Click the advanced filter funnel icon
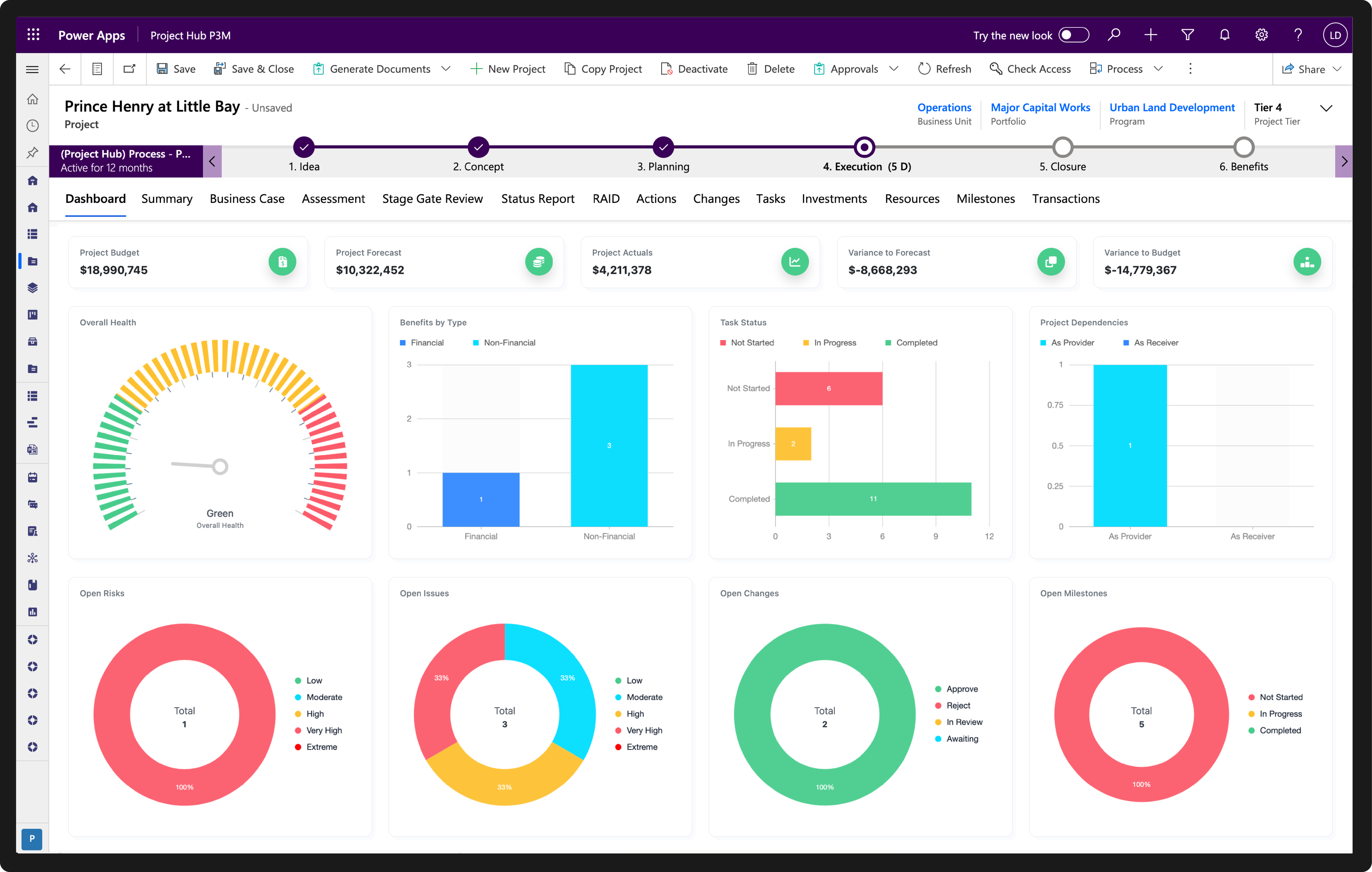The image size is (1372, 872). (1187, 35)
